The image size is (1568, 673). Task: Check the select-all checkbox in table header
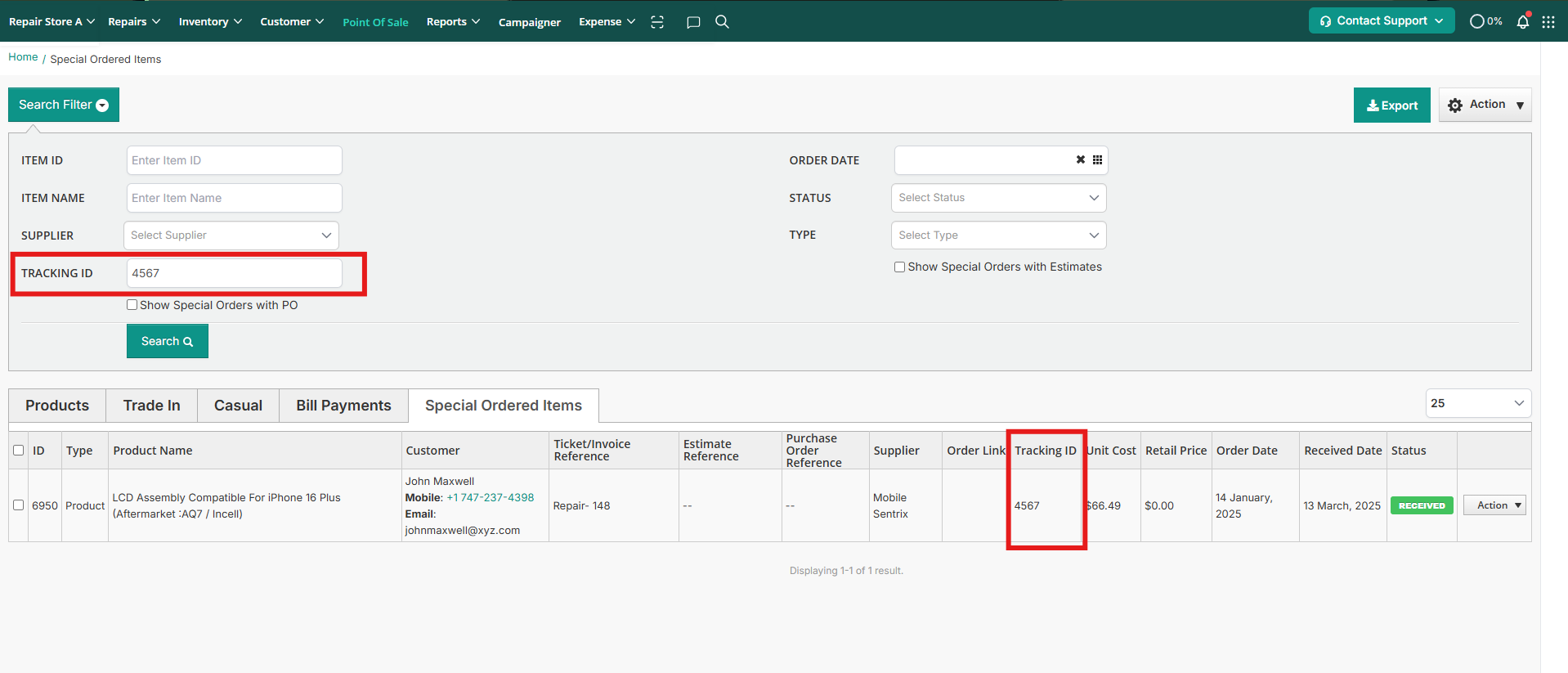pos(18,451)
